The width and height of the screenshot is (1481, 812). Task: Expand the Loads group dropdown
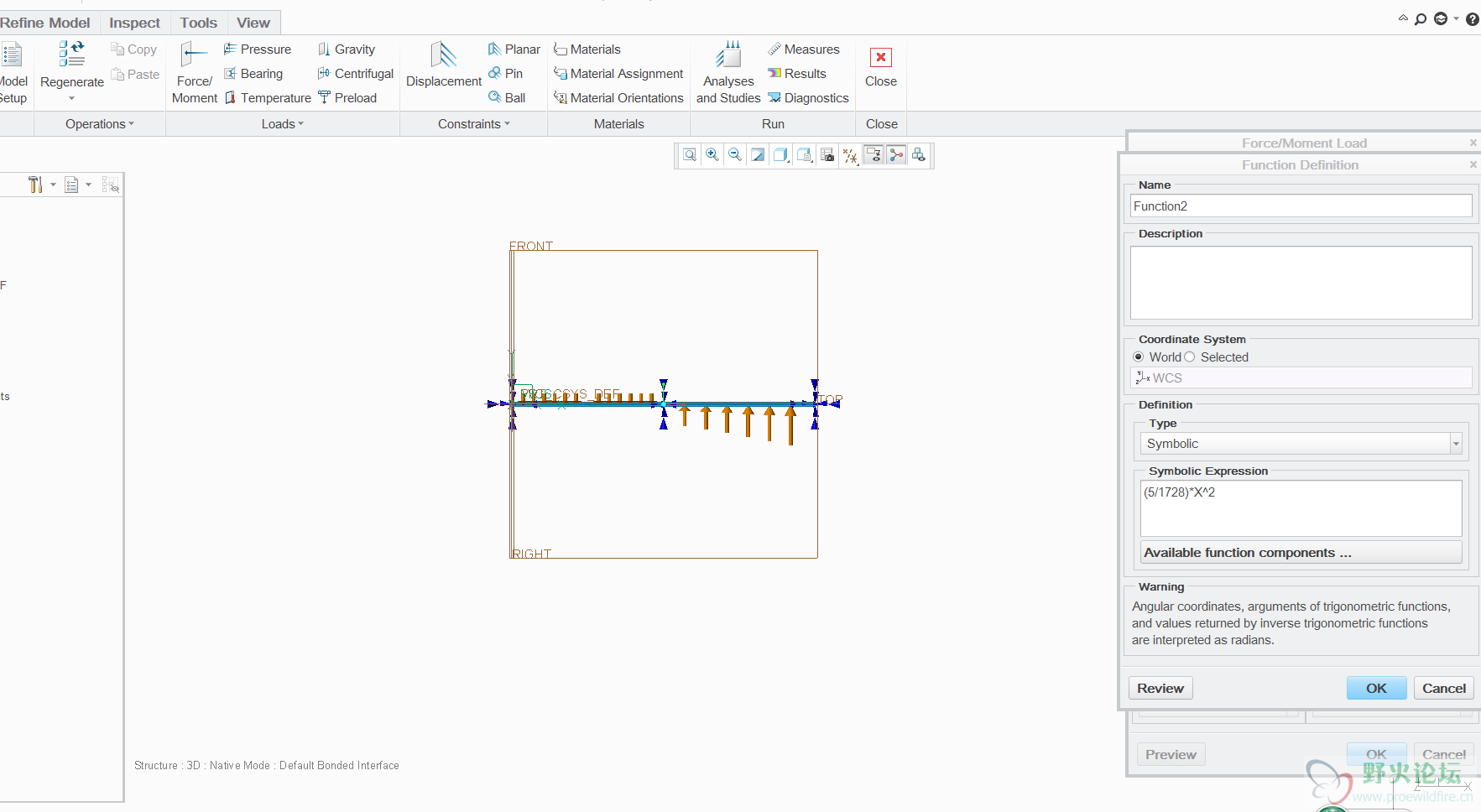pos(283,124)
